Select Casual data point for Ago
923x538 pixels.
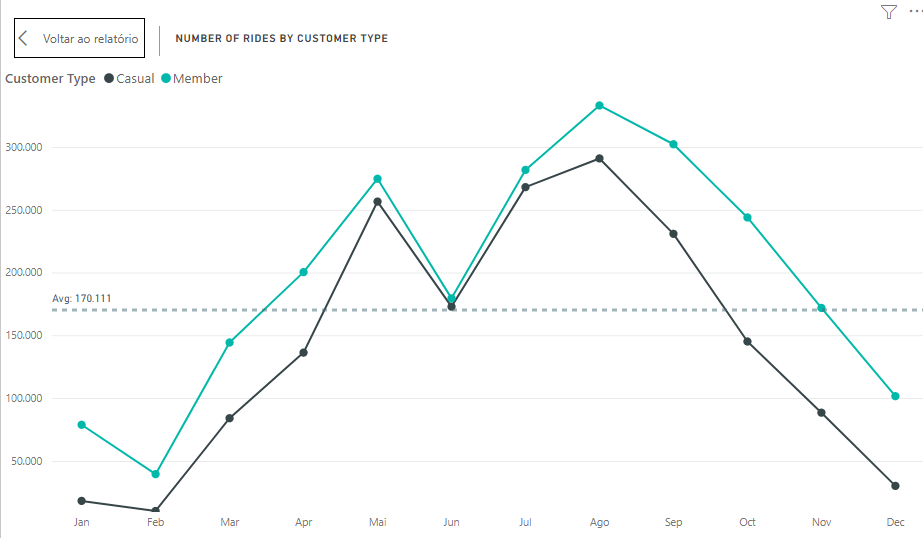tap(599, 158)
